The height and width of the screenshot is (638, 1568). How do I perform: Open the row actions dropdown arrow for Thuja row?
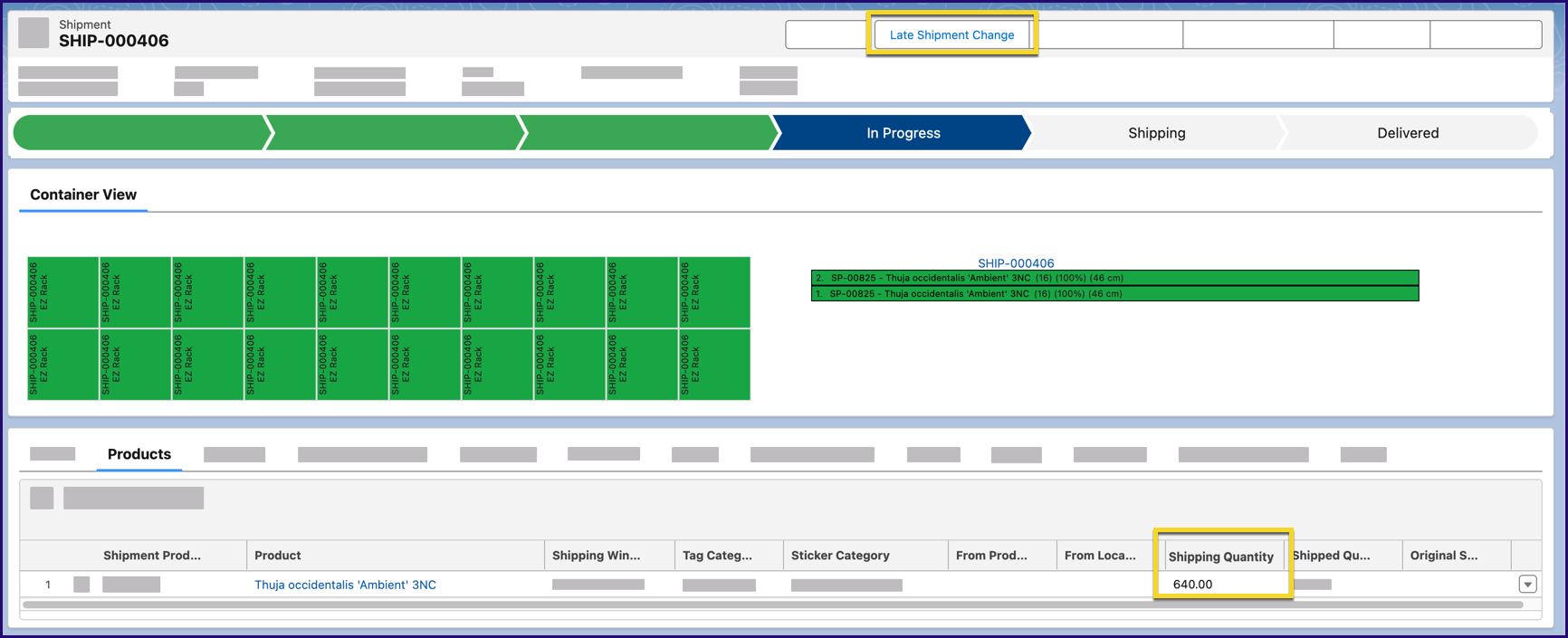tap(1527, 585)
